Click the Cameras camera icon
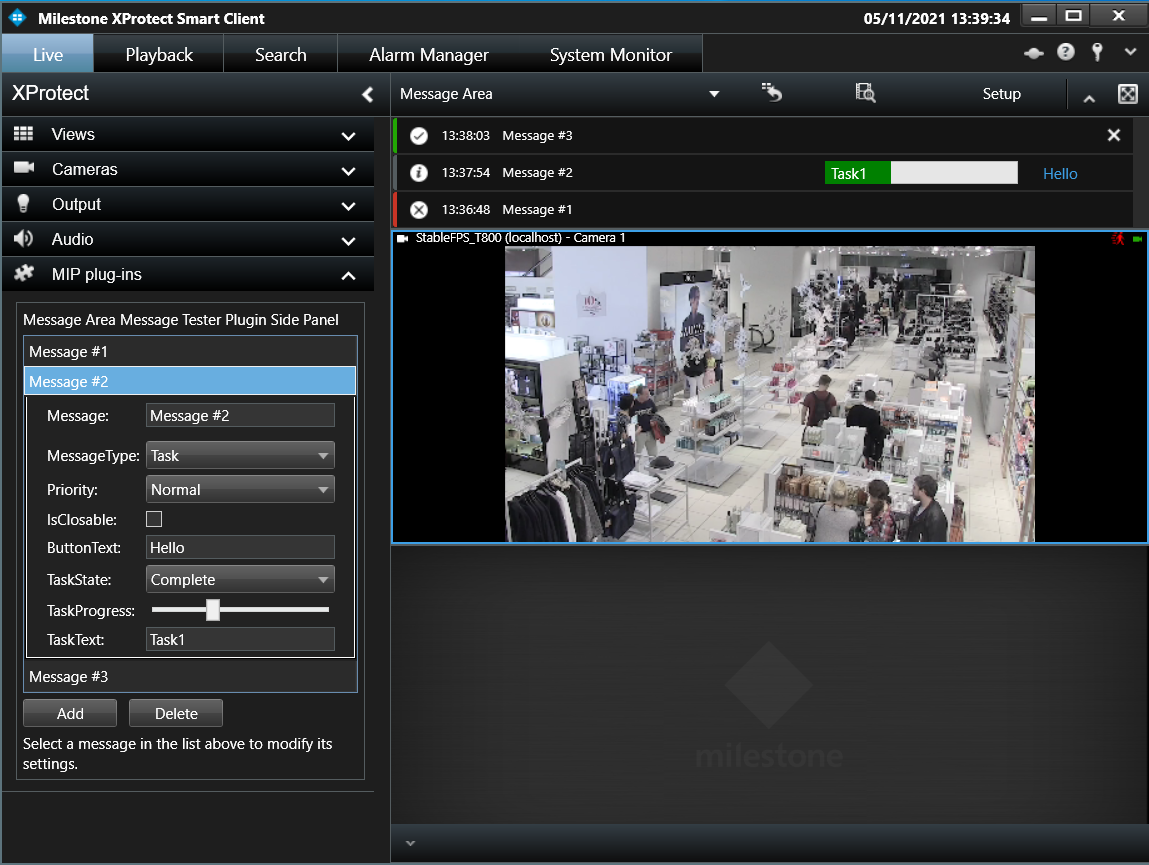Viewport: 1149px width, 865px height. click(x=24, y=168)
